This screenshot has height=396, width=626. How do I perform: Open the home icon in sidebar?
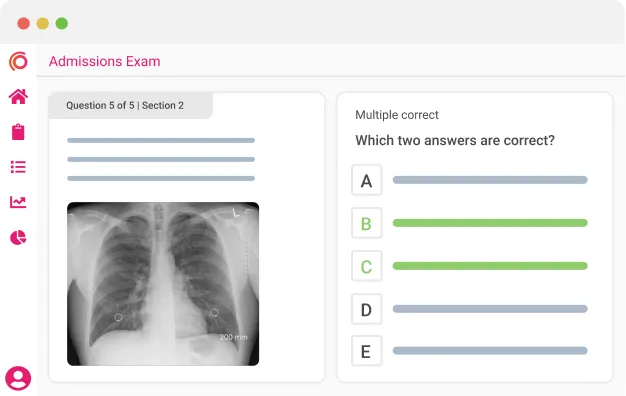[x=18, y=97]
